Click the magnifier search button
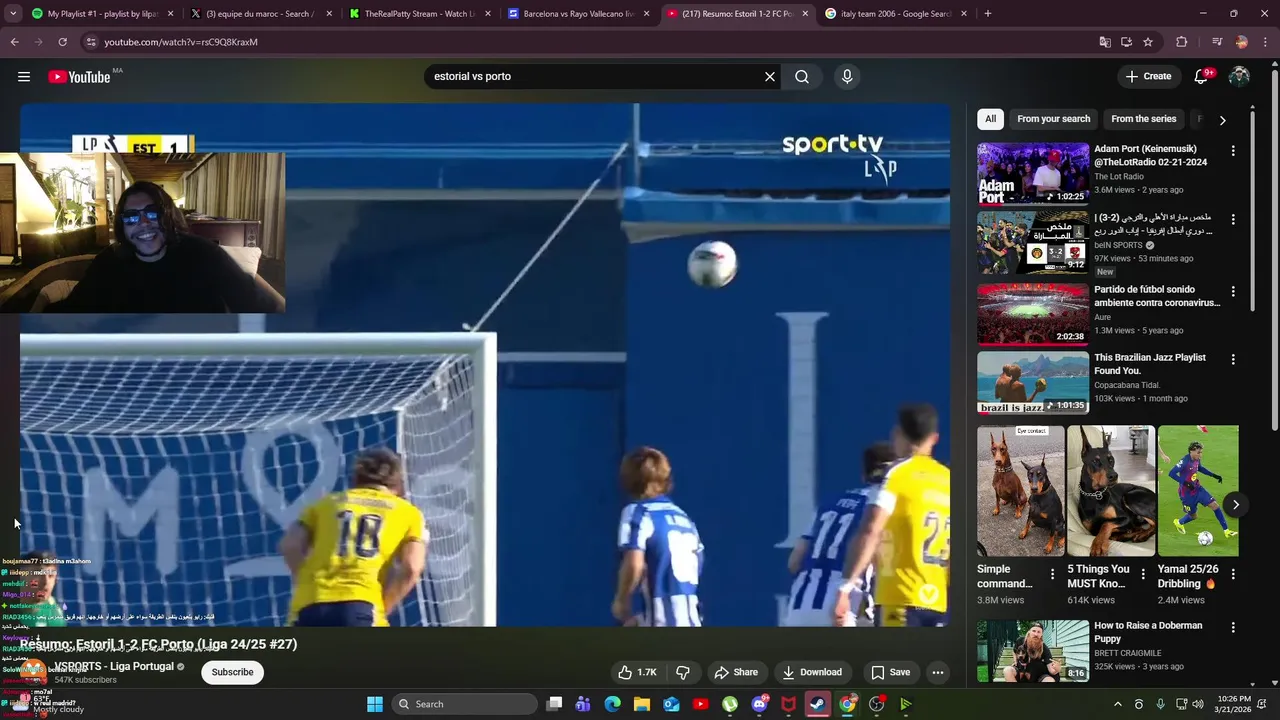This screenshot has height=720, width=1280. (x=802, y=77)
